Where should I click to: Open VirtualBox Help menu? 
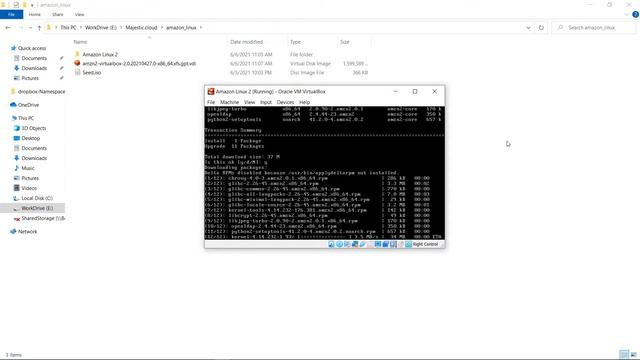(304, 102)
